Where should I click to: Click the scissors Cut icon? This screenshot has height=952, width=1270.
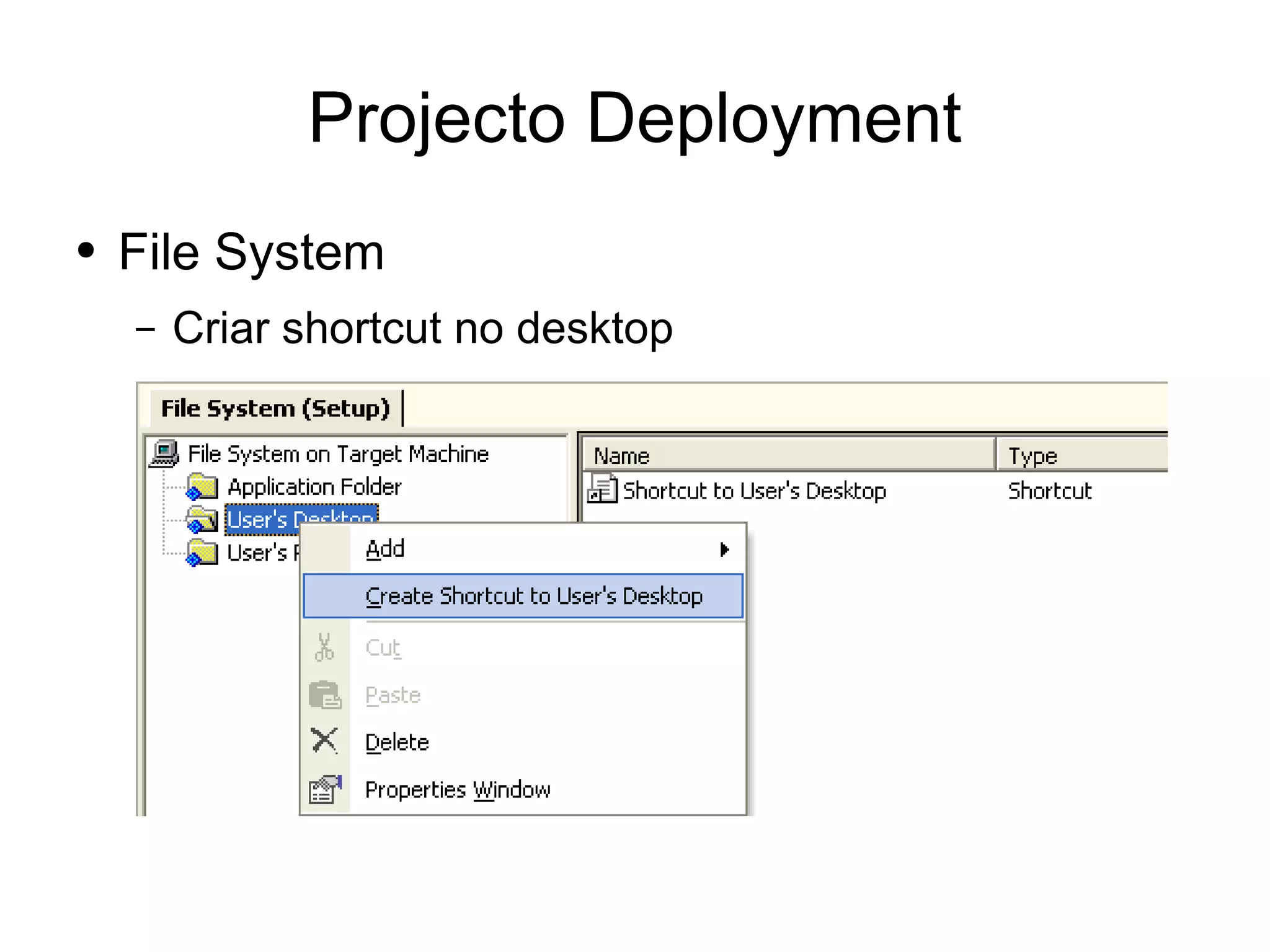pyautogui.click(x=324, y=647)
